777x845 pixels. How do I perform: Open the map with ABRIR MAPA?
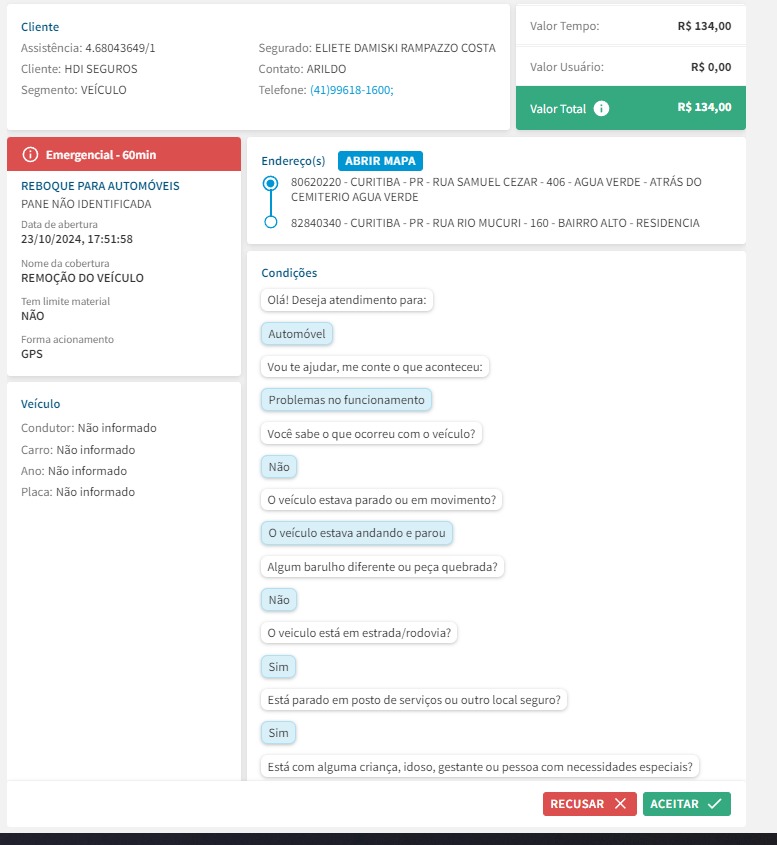[x=380, y=161]
